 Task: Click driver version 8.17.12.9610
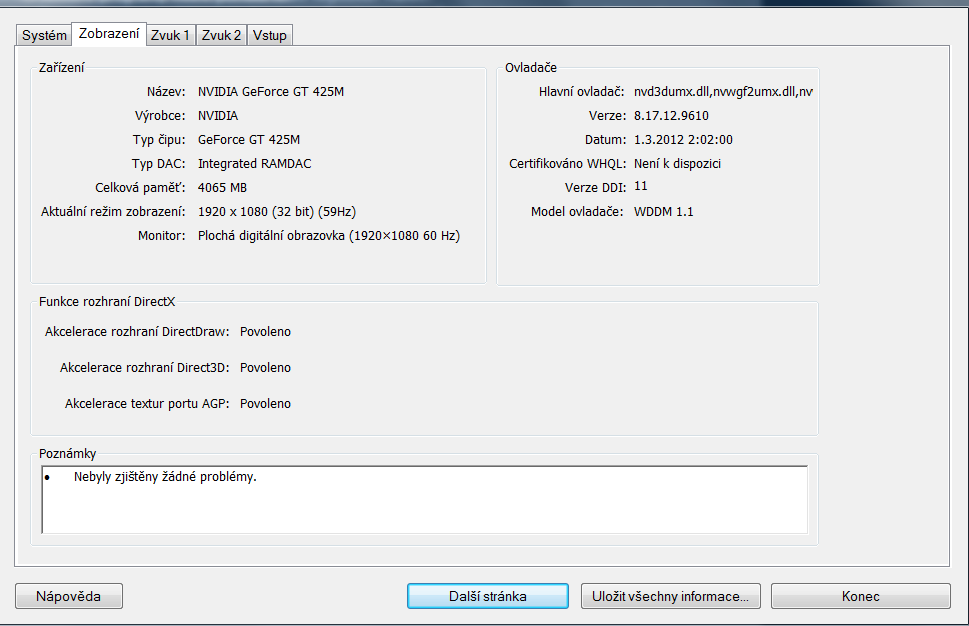[x=671, y=116]
